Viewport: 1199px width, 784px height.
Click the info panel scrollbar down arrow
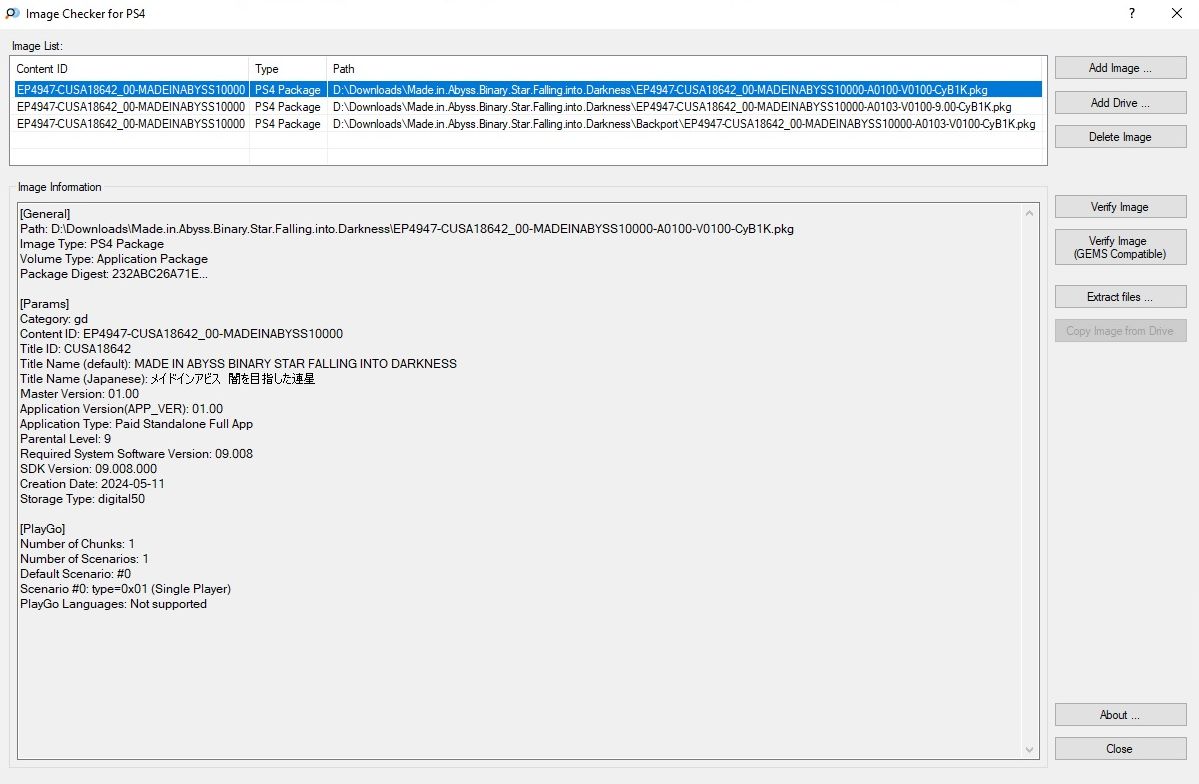pyautogui.click(x=1029, y=750)
